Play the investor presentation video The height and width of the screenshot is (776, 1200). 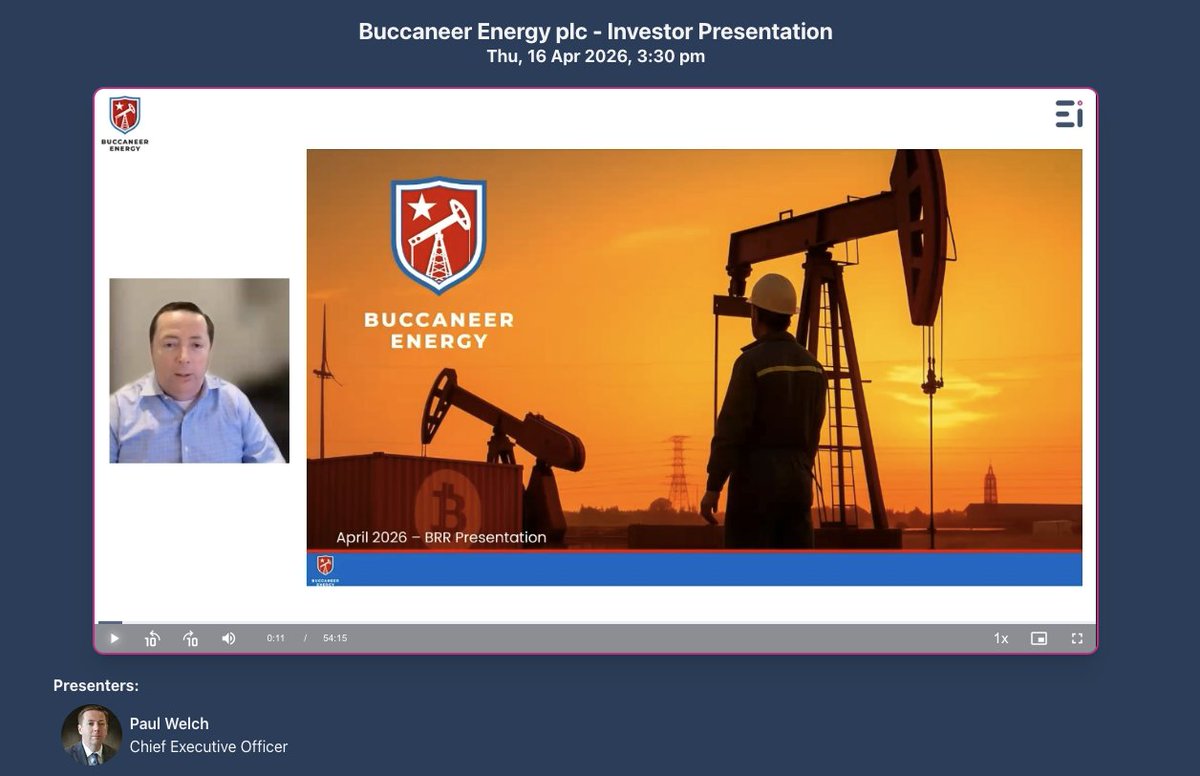tap(114, 638)
